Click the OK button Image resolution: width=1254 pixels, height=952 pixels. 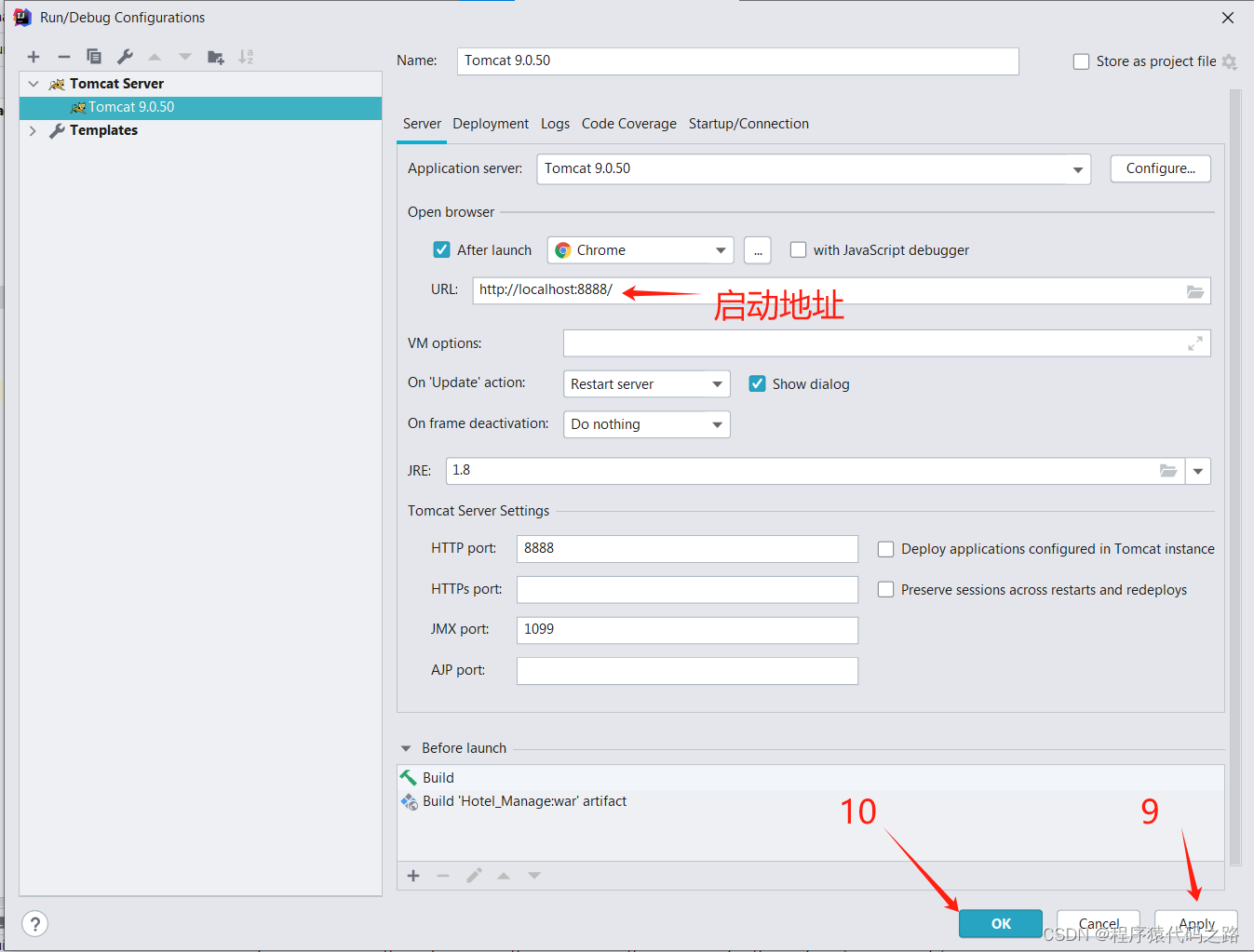[1001, 923]
